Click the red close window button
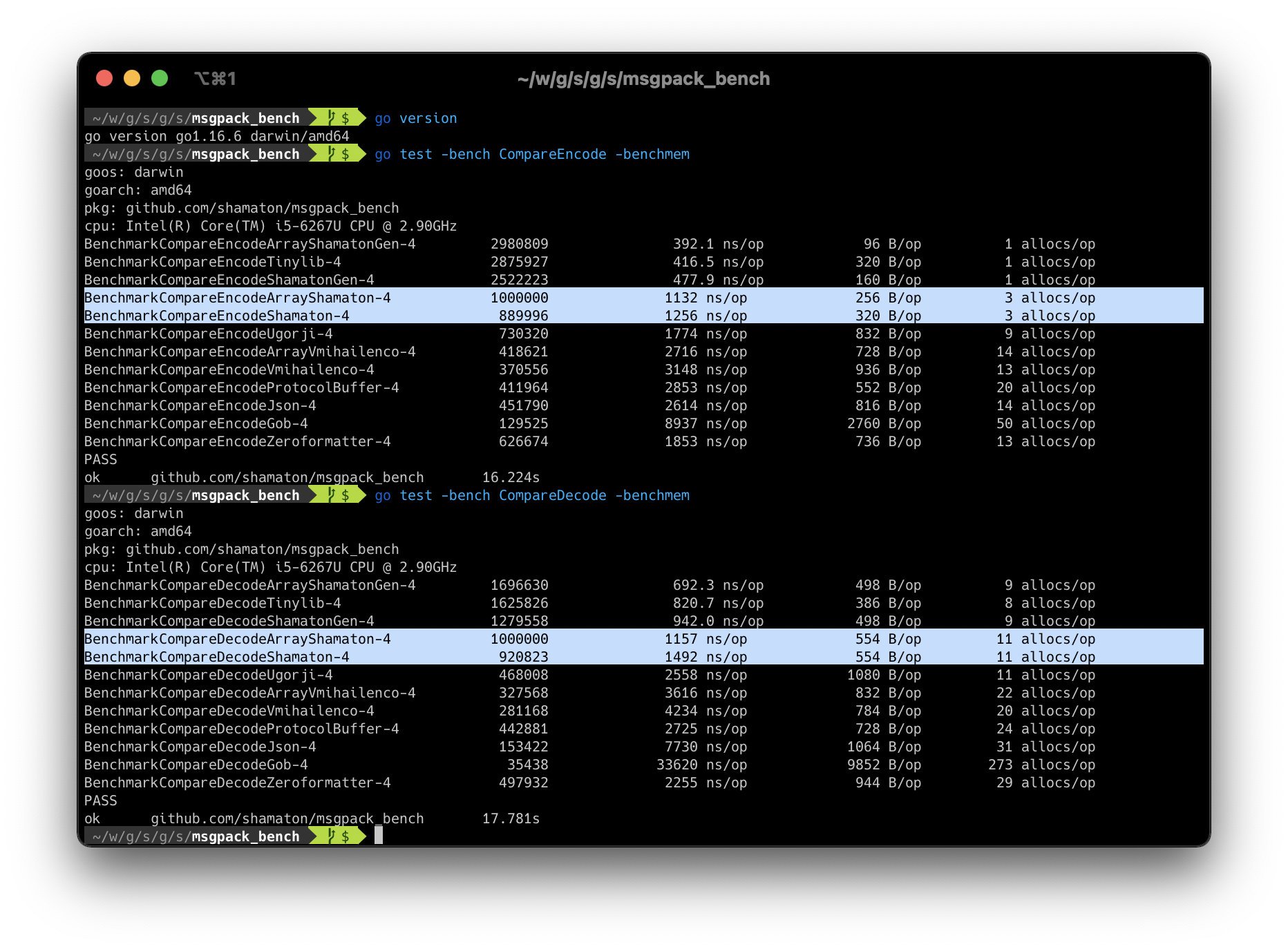 pos(104,78)
